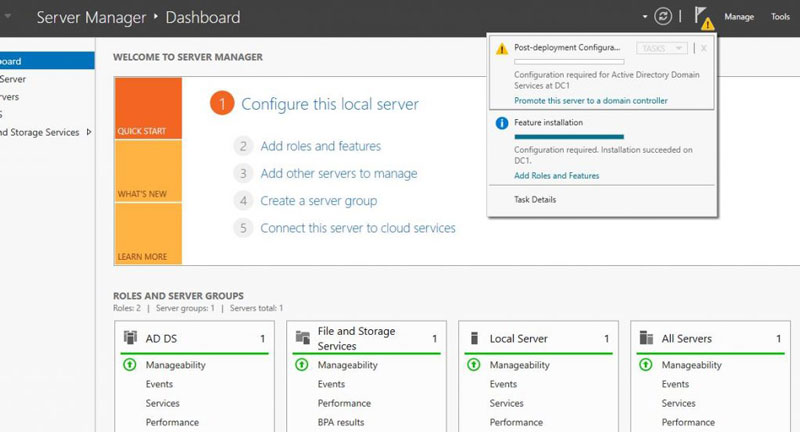800x432 pixels.
Task: Open Performance under File and Storage Services
Action: [x=344, y=403]
